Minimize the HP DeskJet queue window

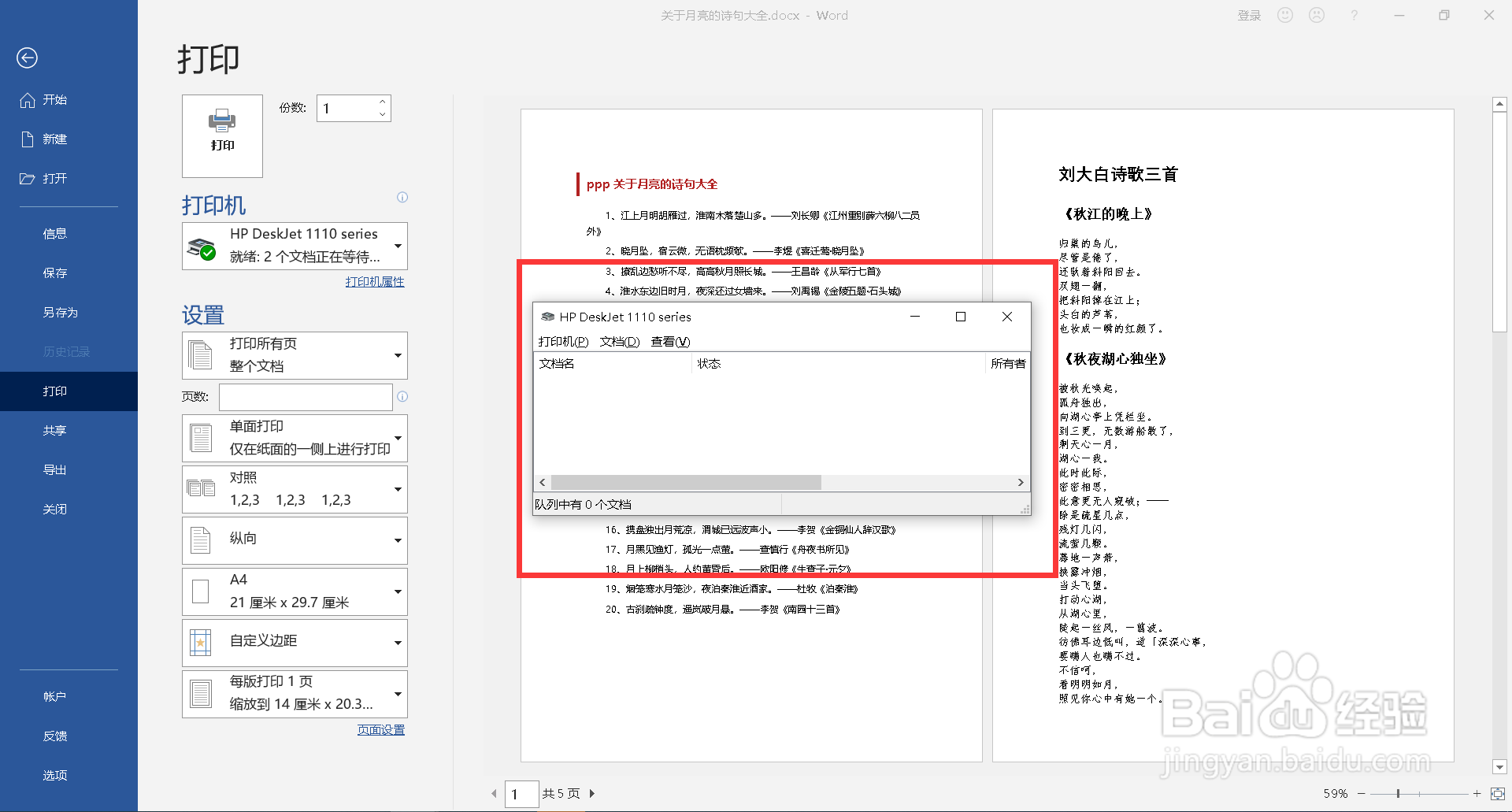[915, 317]
